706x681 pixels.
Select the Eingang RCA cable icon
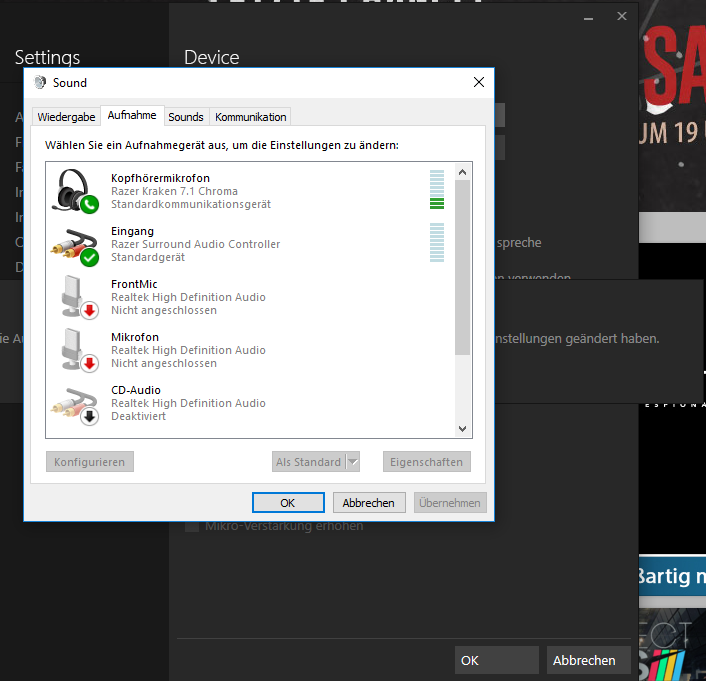tap(75, 247)
